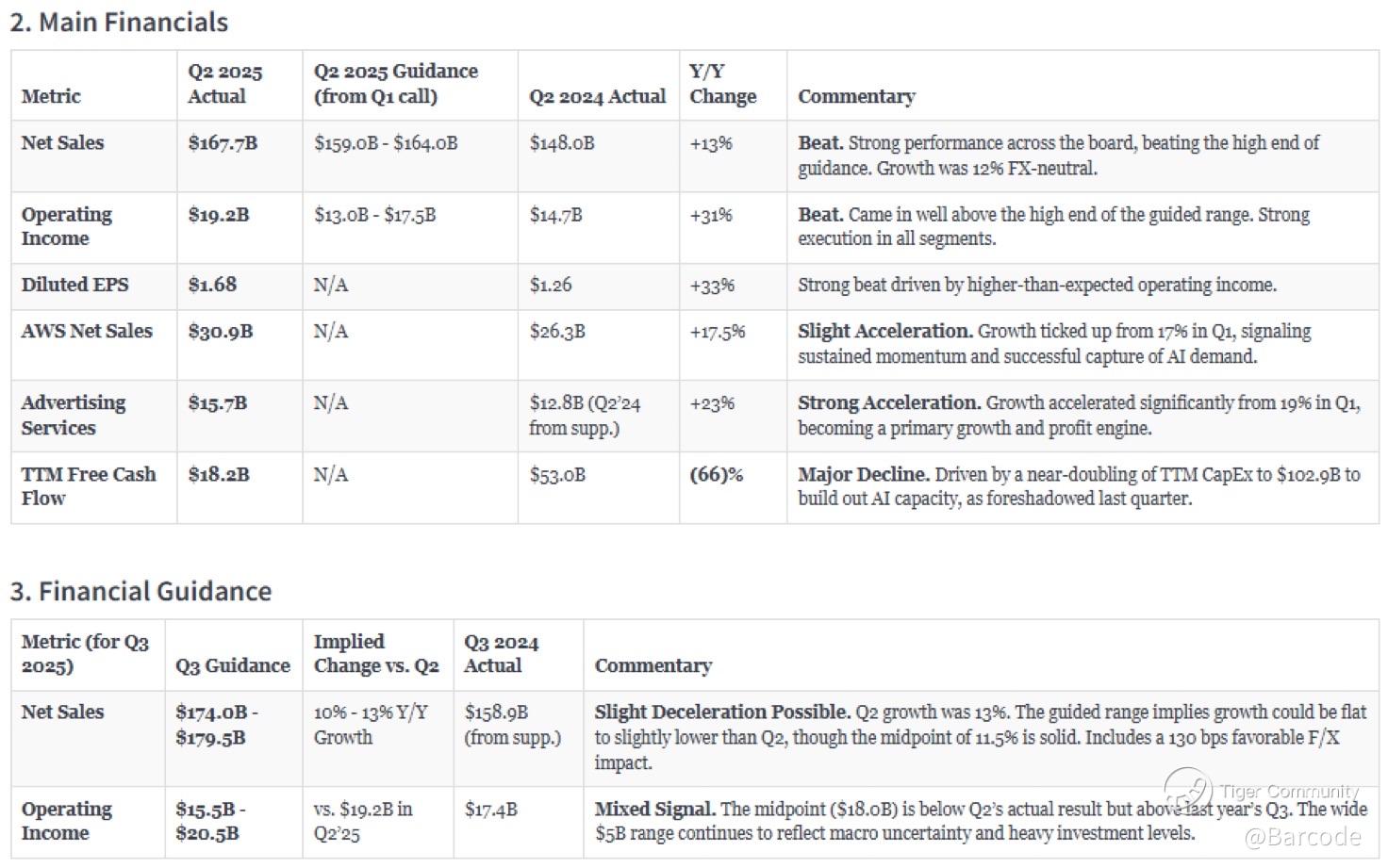Click the 'Major Decline' commentary text
The width and height of the screenshot is (1388, 868).
[863, 475]
